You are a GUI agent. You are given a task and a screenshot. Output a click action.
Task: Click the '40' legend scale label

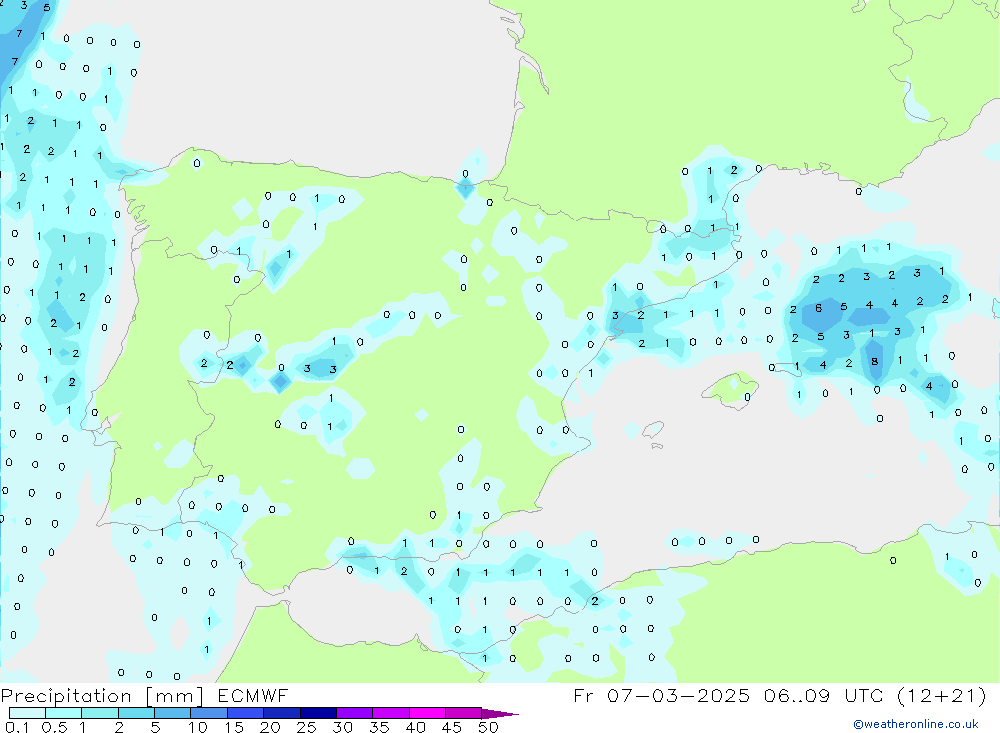(415, 727)
